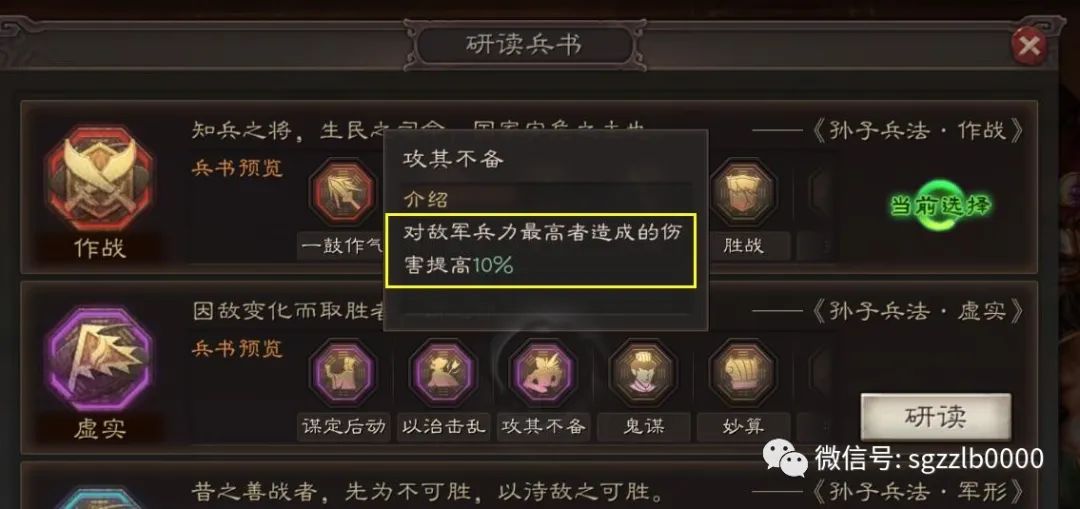The image size is (1080, 509).
Task: Open the 鬼谋 skill icon
Action: click(x=643, y=373)
